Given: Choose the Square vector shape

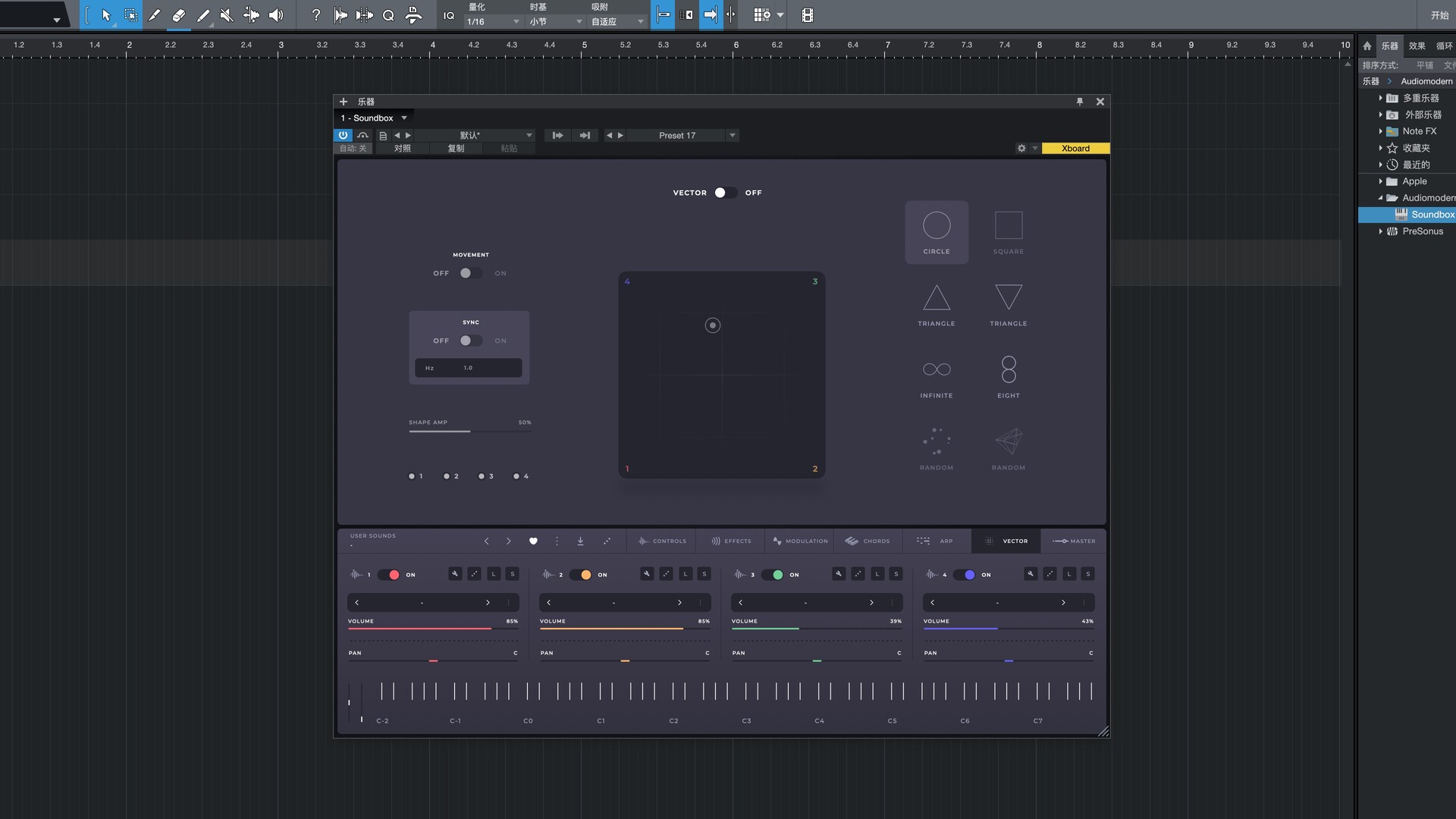Looking at the screenshot, I should pyautogui.click(x=1008, y=232).
